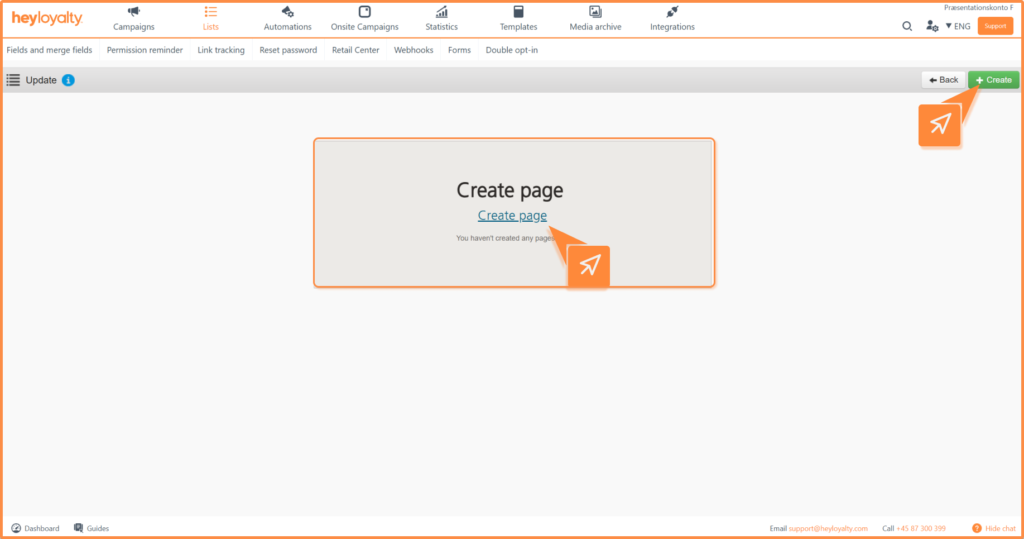Click the blue info icon beside Update
1024x539 pixels.
68,80
